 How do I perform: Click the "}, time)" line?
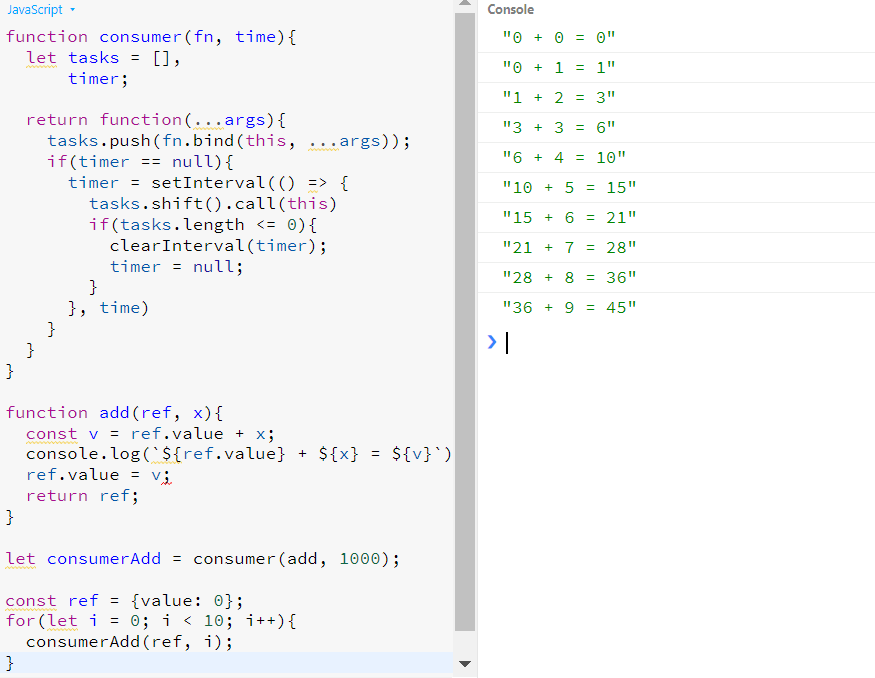click(x=108, y=308)
